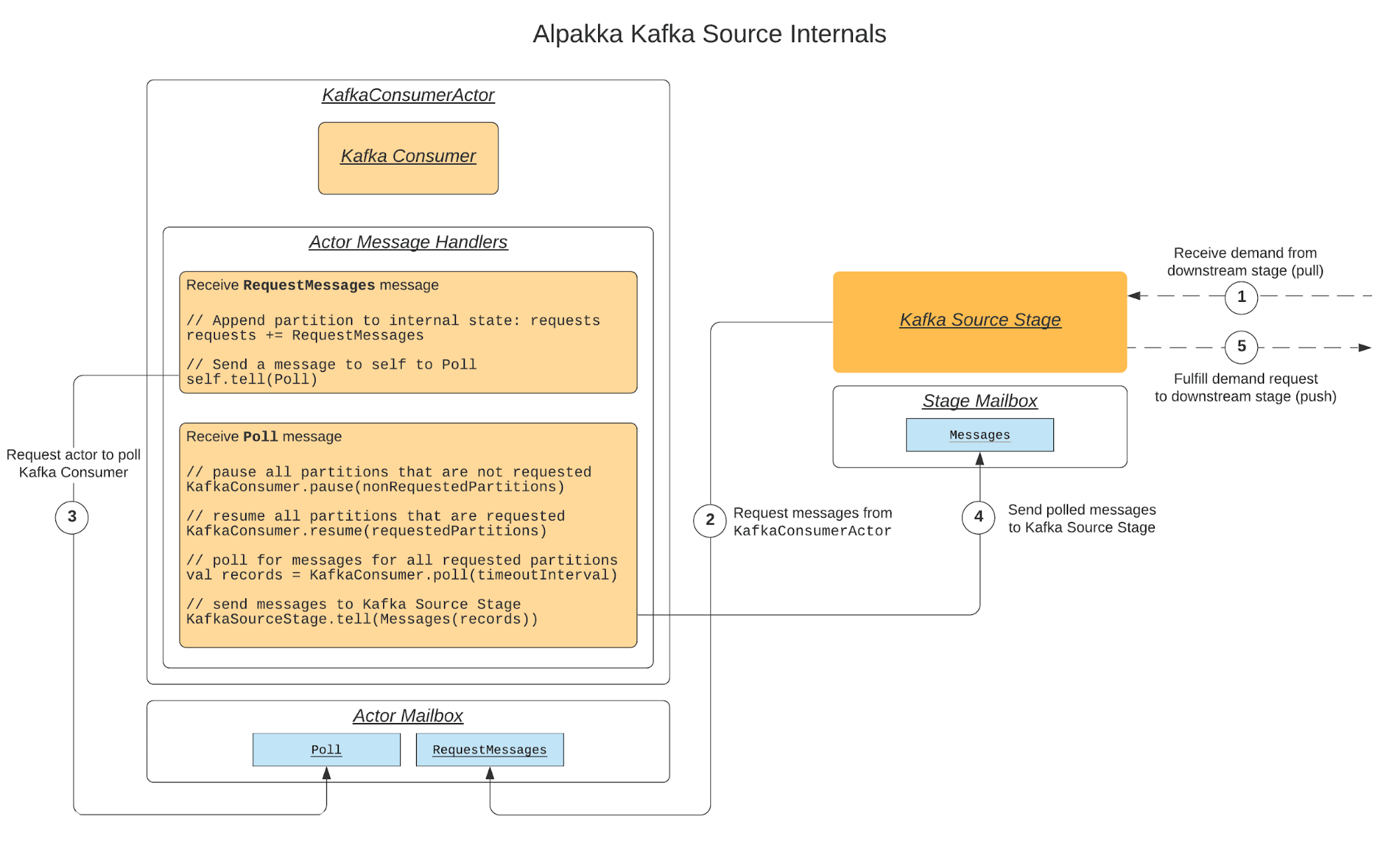The image size is (1400, 849).
Task: Select 'KafkaConsumer.pause(nonRequestedPartitions)' line
Action: tap(375, 487)
